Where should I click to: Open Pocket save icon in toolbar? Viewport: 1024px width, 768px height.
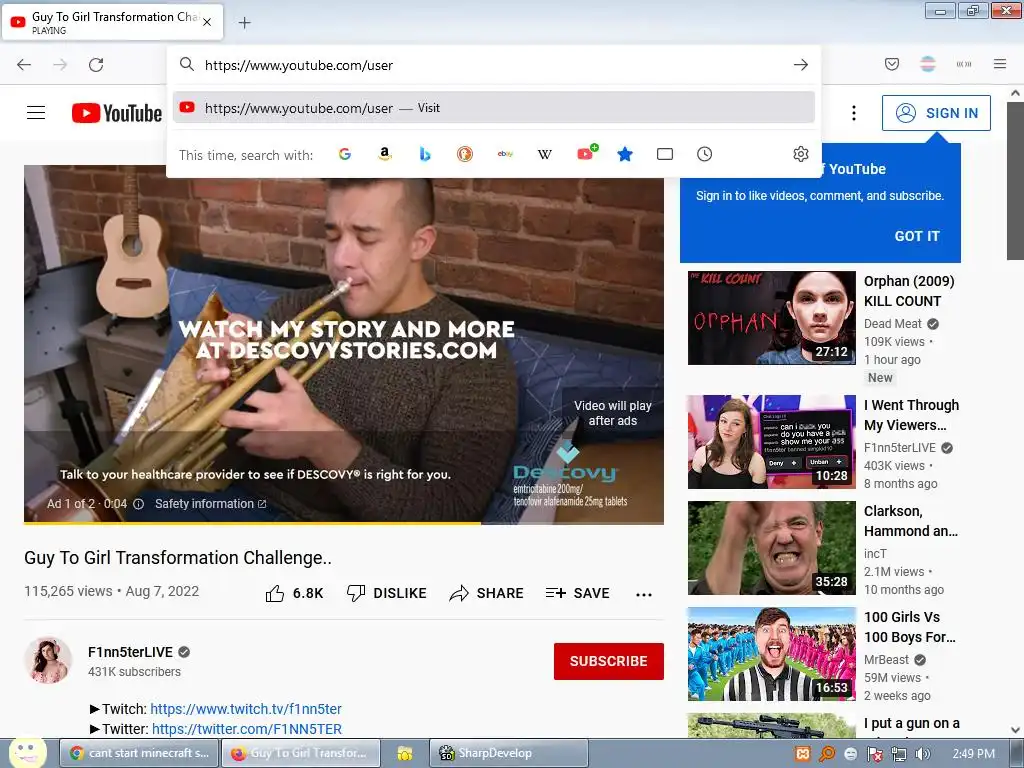coord(891,64)
